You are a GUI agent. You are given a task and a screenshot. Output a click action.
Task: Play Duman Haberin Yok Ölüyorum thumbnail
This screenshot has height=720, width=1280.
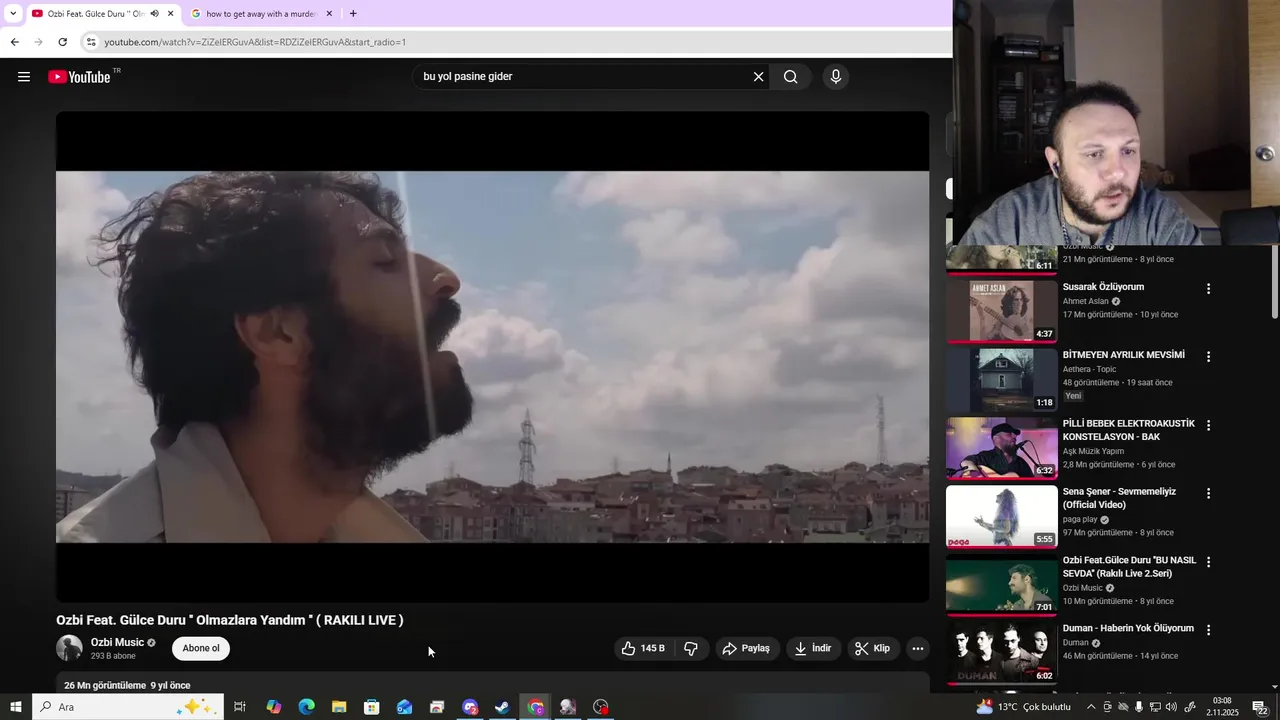pos(1001,653)
